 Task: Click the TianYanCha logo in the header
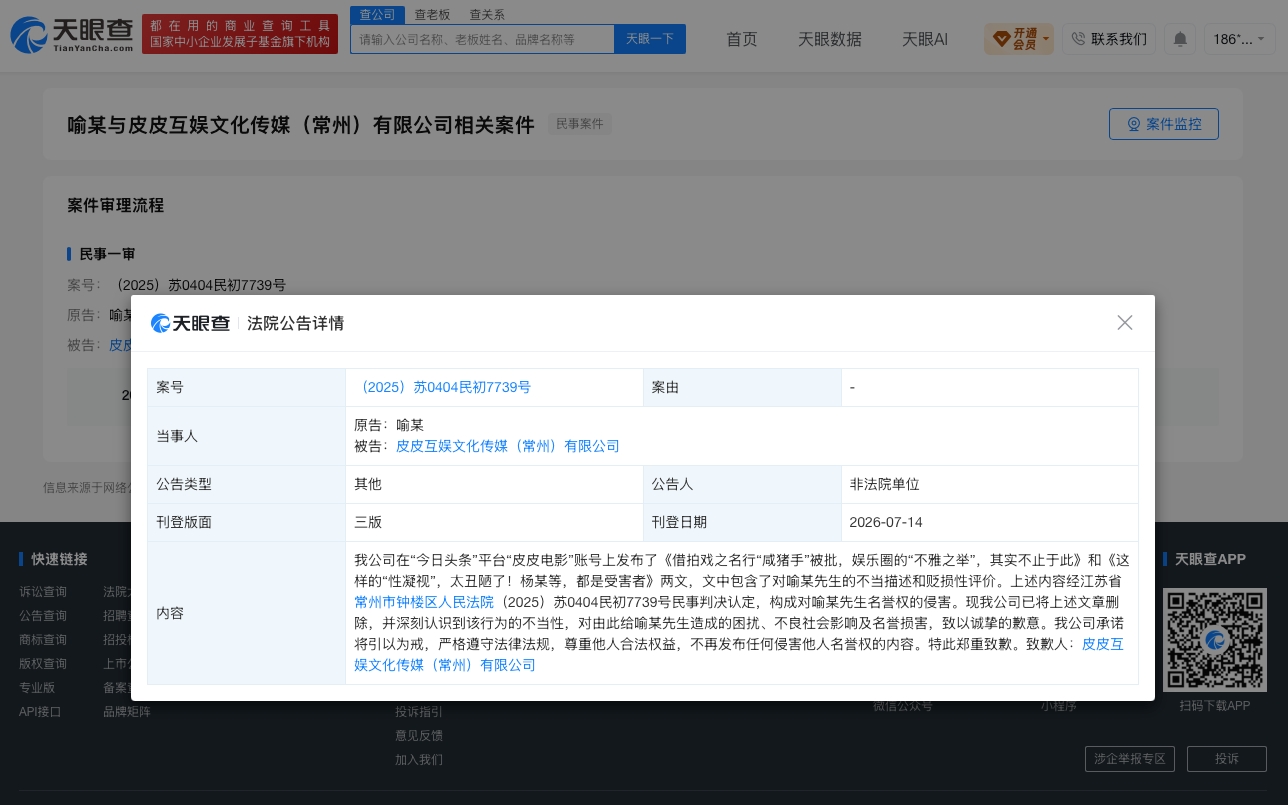point(72,35)
